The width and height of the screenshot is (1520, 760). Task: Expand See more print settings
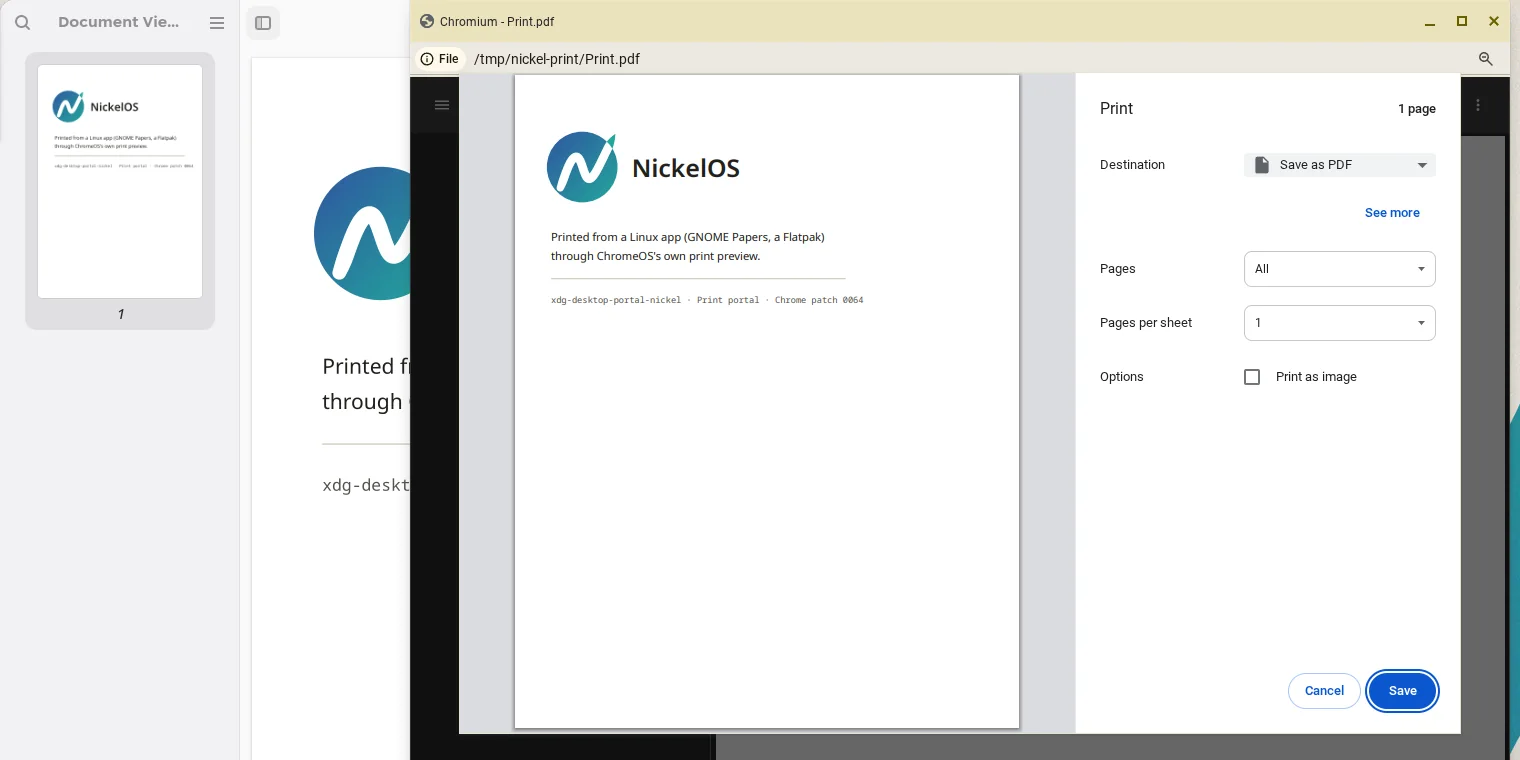(x=1392, y=213)
